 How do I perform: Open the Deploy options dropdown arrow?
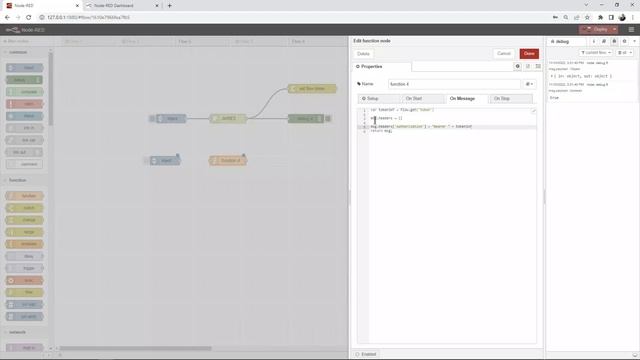tap(615, 29)
